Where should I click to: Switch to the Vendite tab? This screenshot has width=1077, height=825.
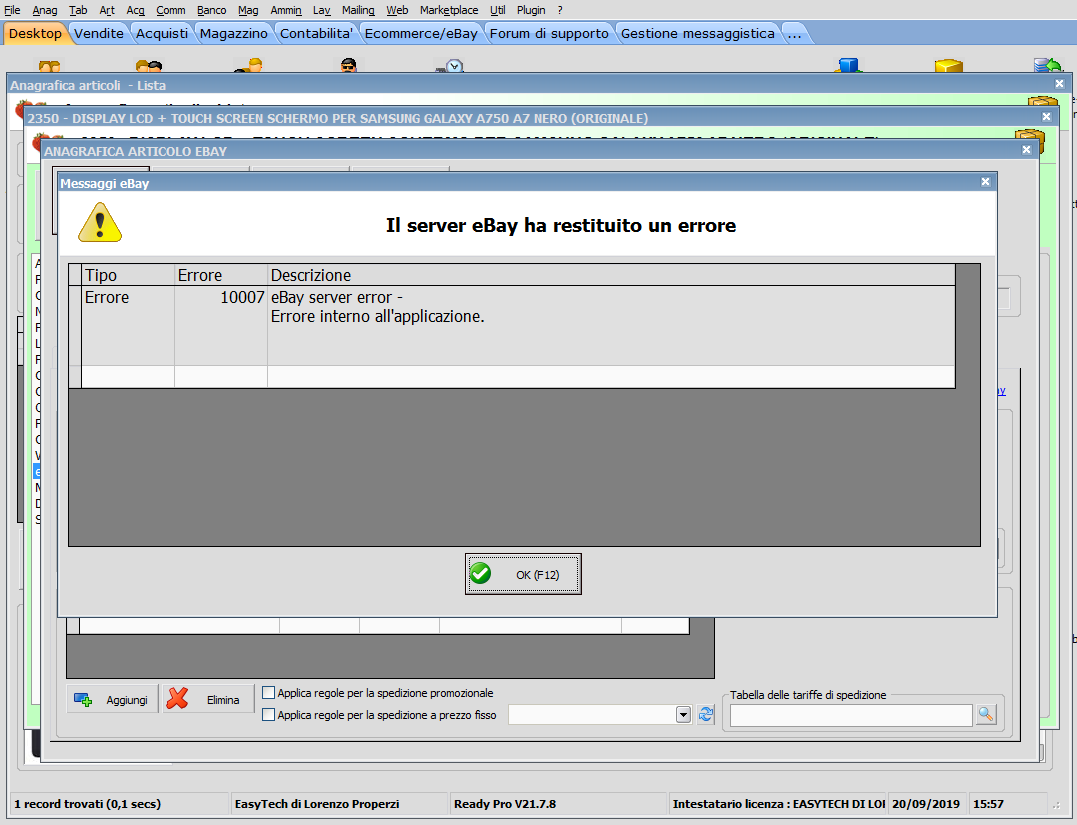coord(98,33)
